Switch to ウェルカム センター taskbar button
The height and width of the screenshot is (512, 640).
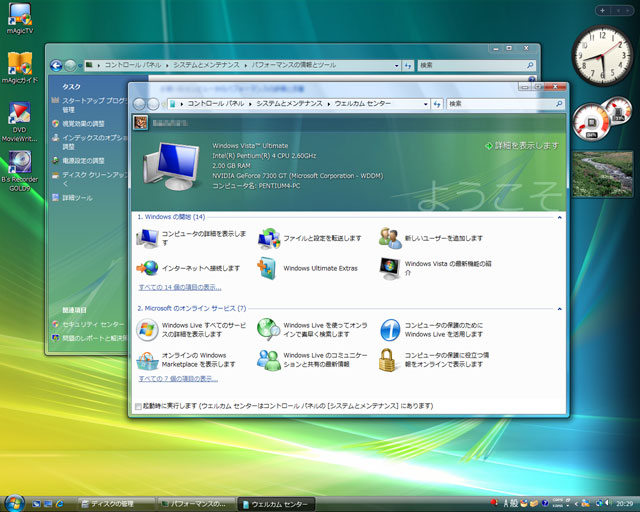pos(276,504)
